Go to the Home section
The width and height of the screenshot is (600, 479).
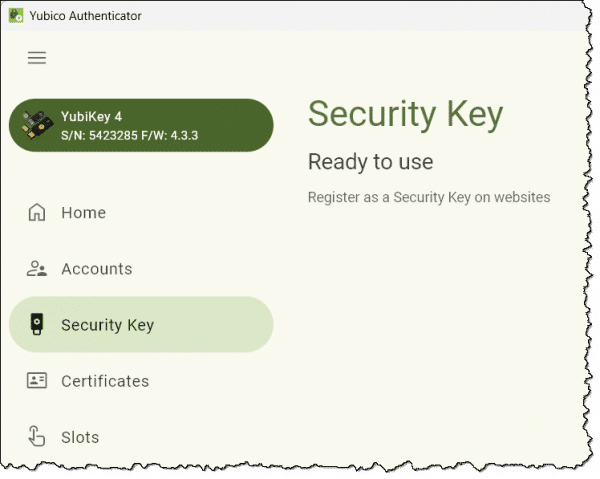pyautogui.click(x=141, y=212)
